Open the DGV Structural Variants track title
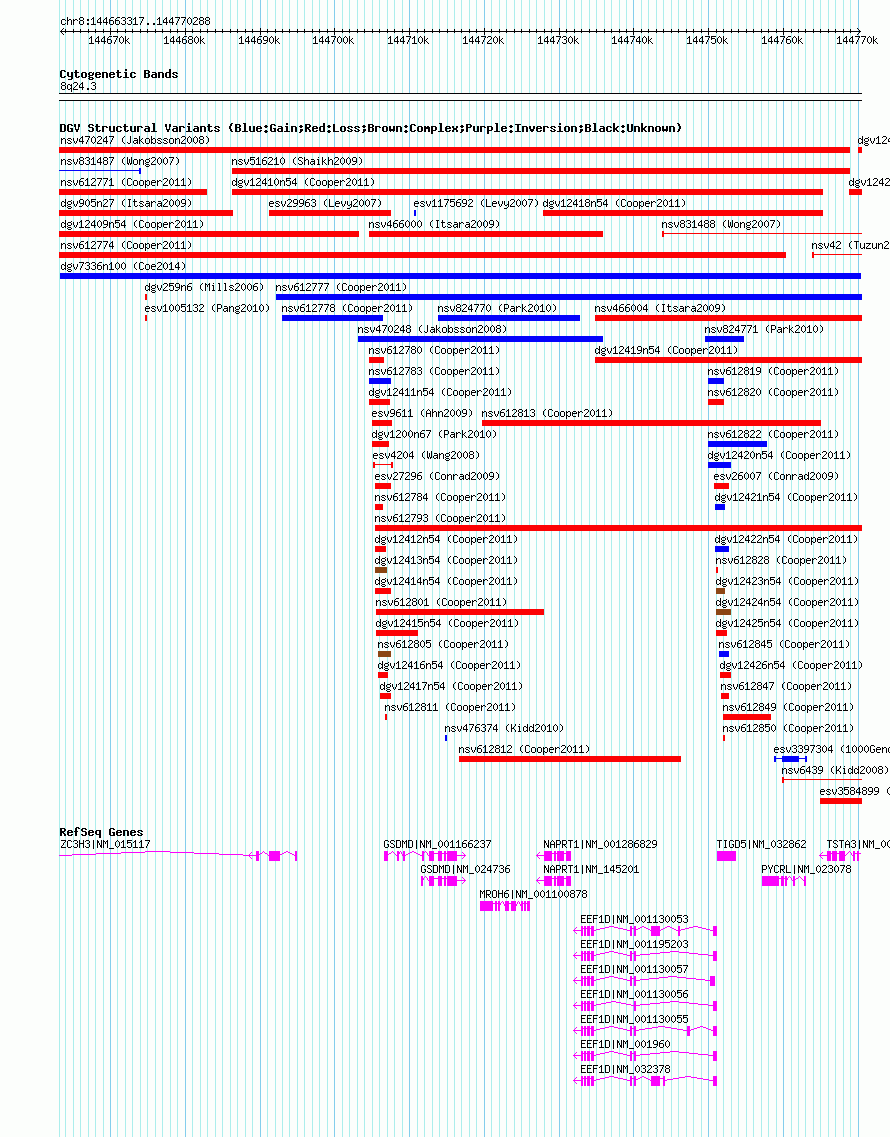The image size is (890, 1137). click(371, 128)
